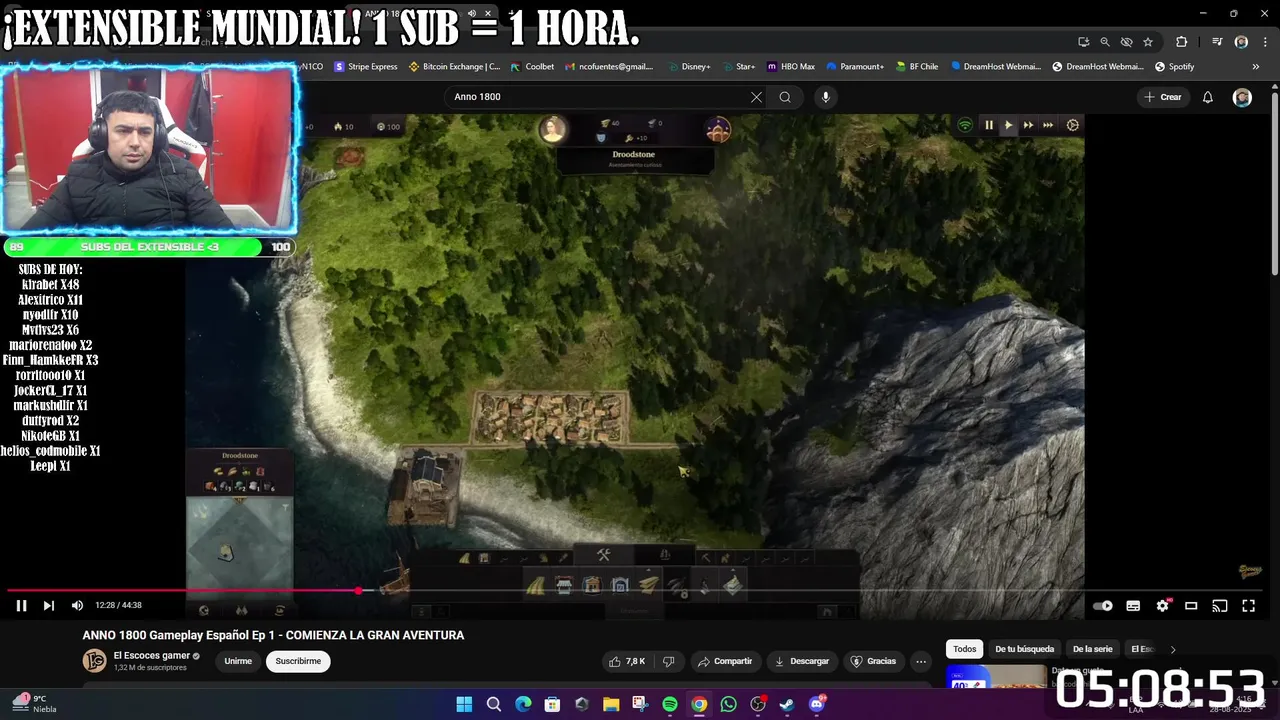Viewport: 1280px width, 720px height.
Task: Pause the YouTube video
Action: pyautogui.click(x=21, y=605)
